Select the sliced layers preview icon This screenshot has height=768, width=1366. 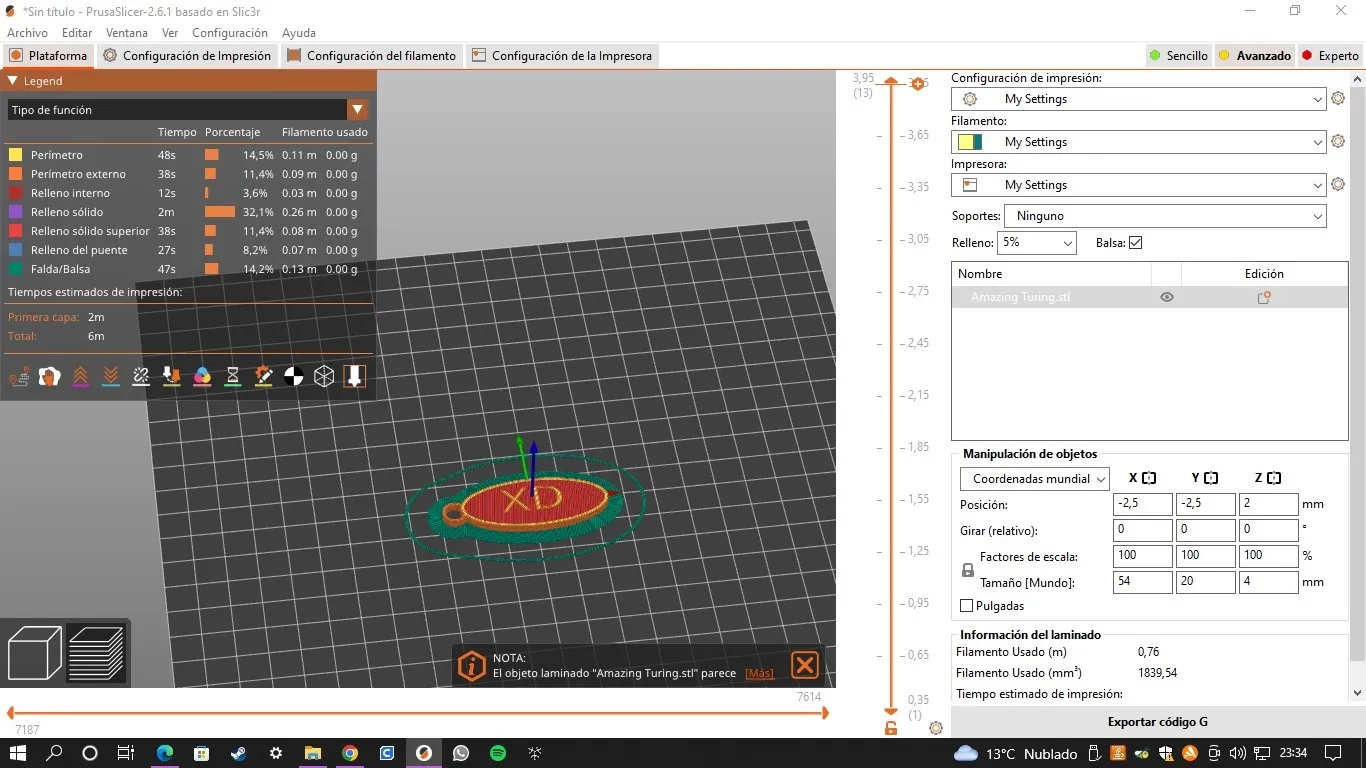pos(96,653)
